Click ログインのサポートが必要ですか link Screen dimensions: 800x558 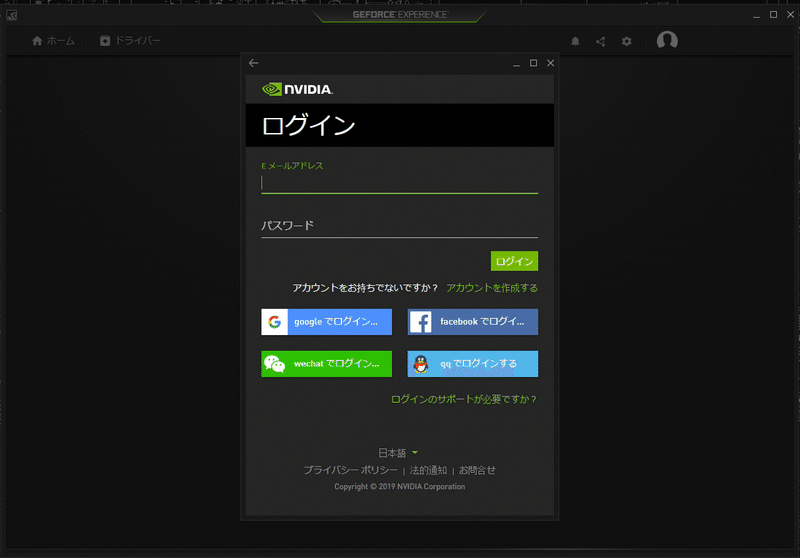(464, 399)
